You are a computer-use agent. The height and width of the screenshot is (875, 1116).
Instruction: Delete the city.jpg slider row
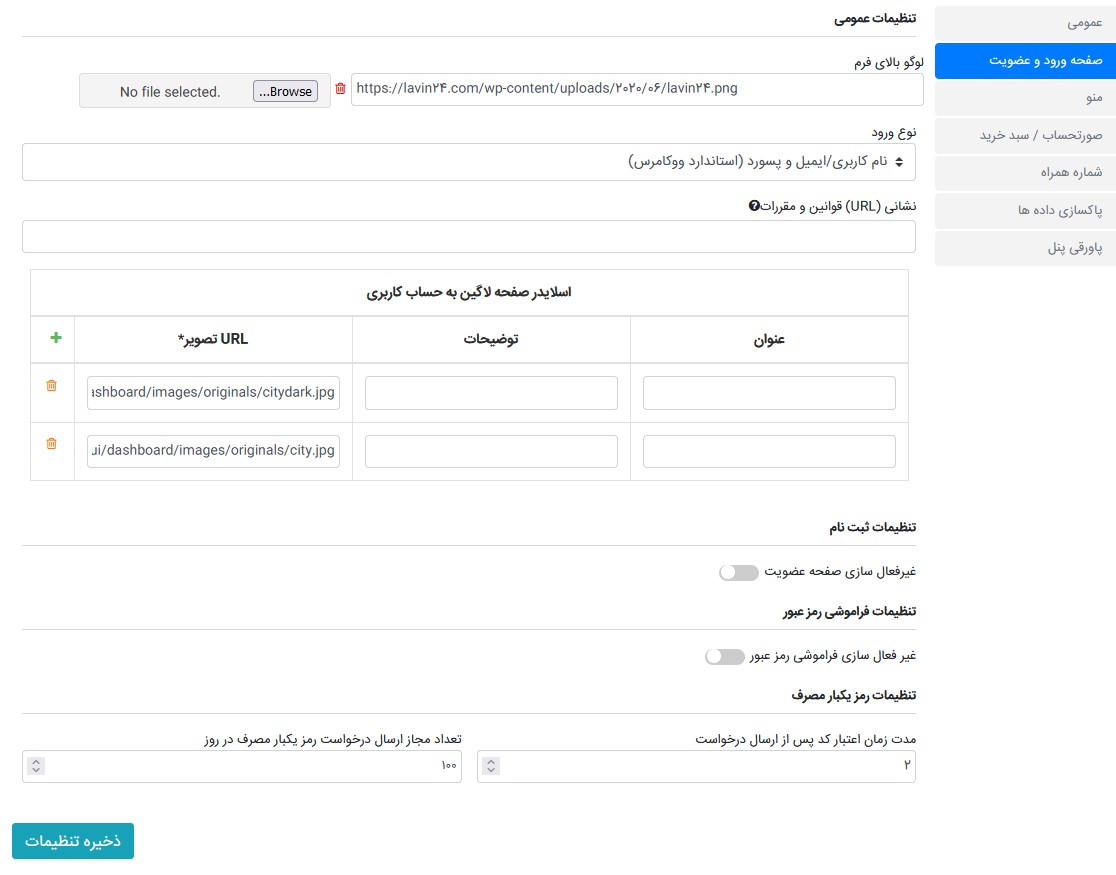[52, 443]
